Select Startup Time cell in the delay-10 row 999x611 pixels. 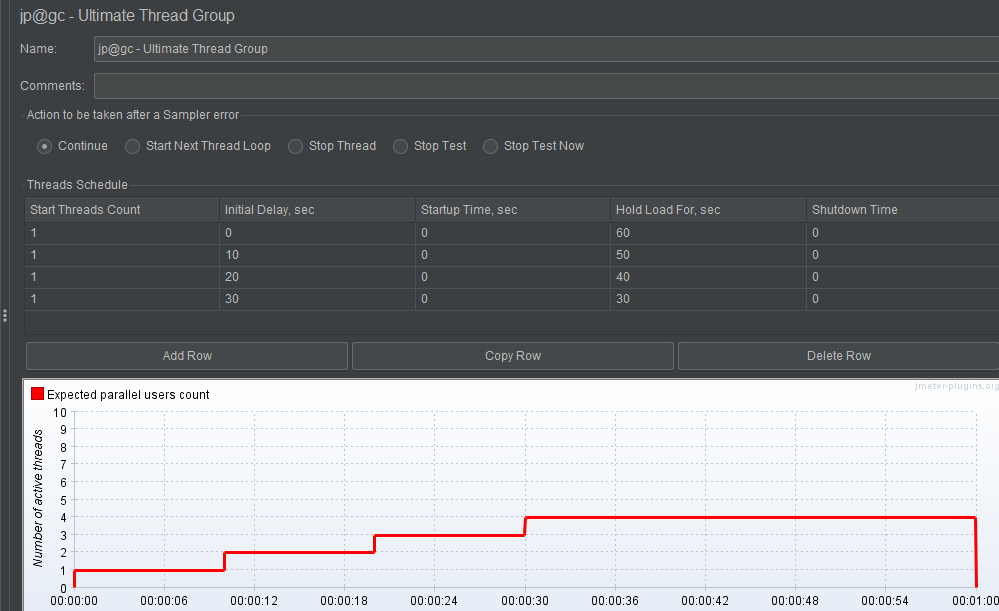tap(513, 255)
